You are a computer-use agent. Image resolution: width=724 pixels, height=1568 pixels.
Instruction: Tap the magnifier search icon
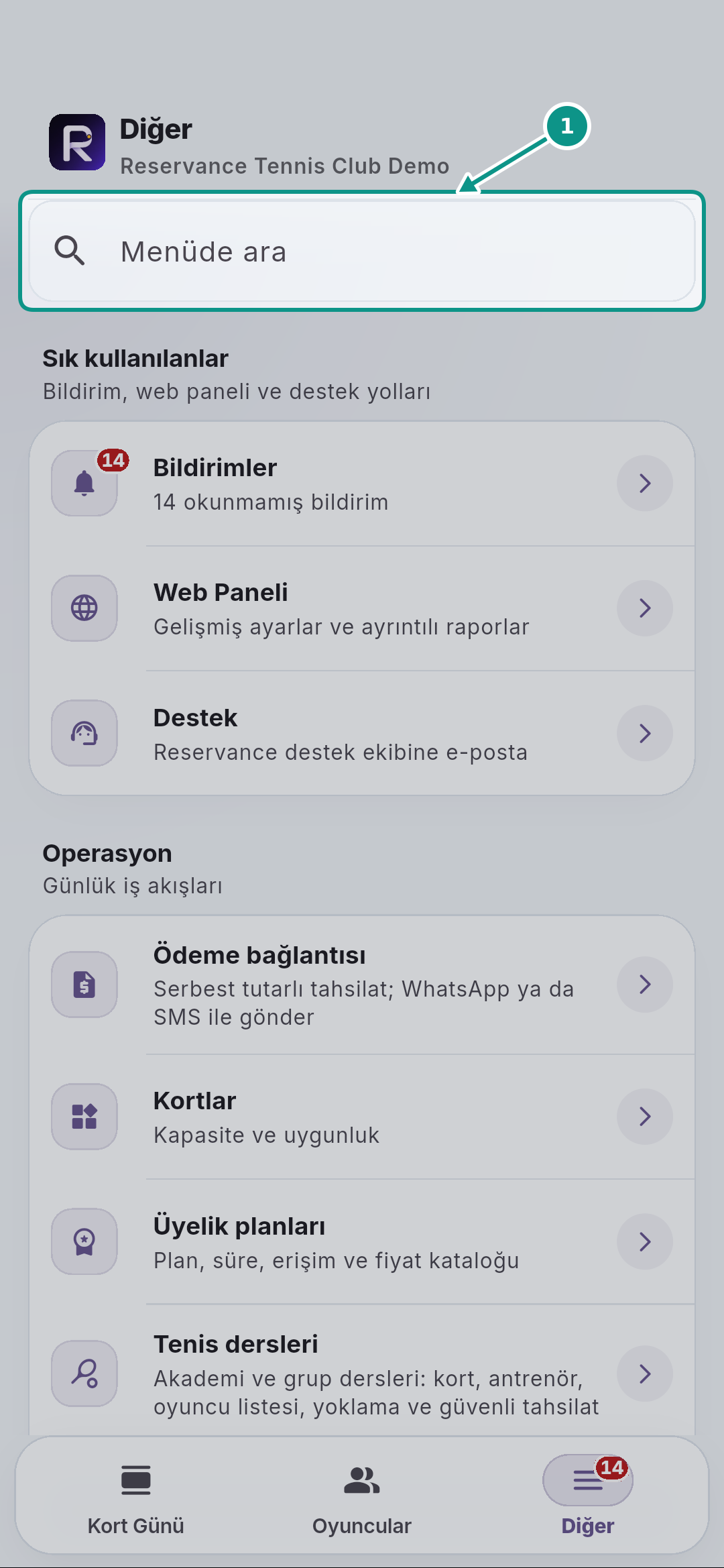click(x=69, y=251)
